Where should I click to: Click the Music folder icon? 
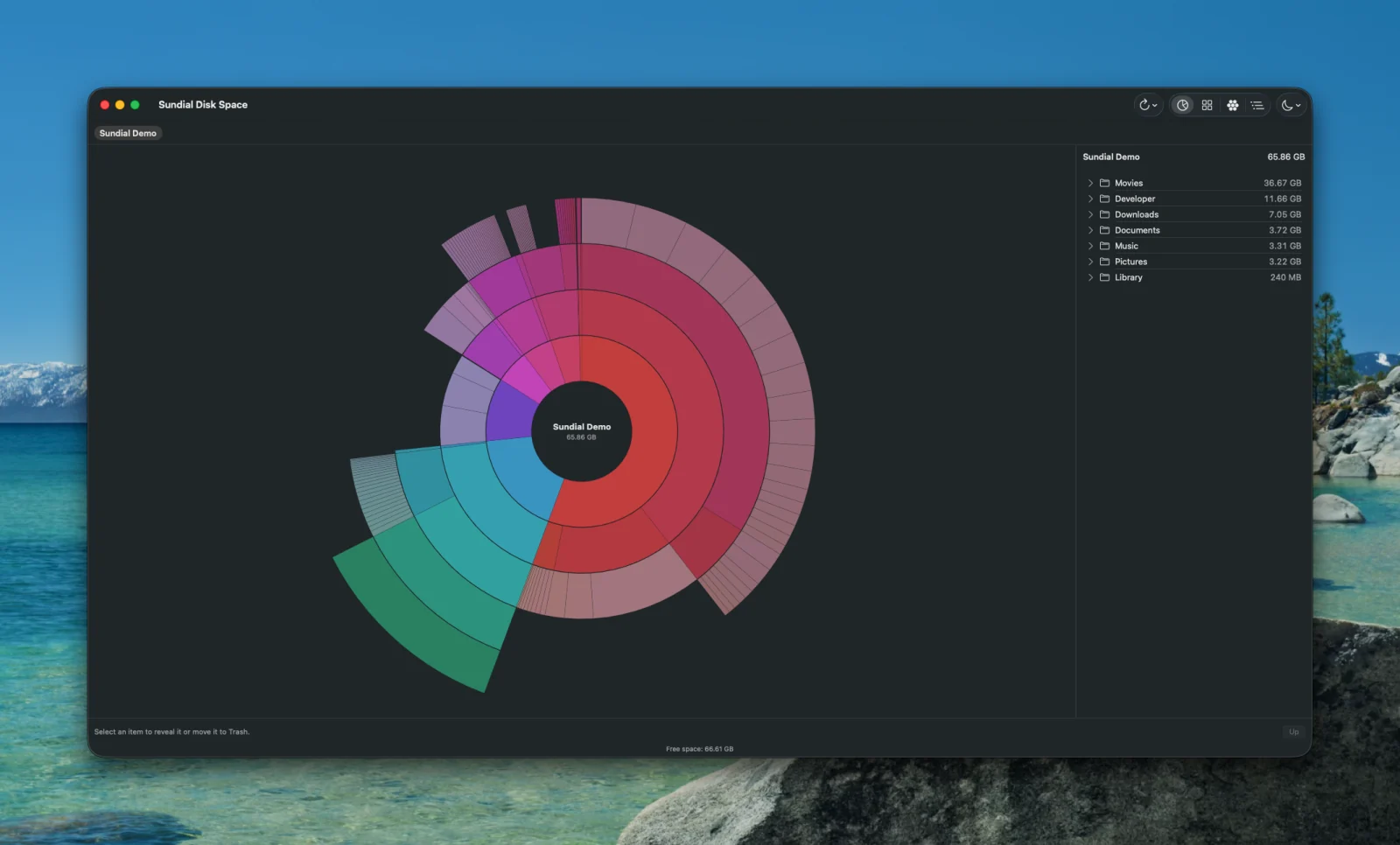click(x=1104, y=246)
